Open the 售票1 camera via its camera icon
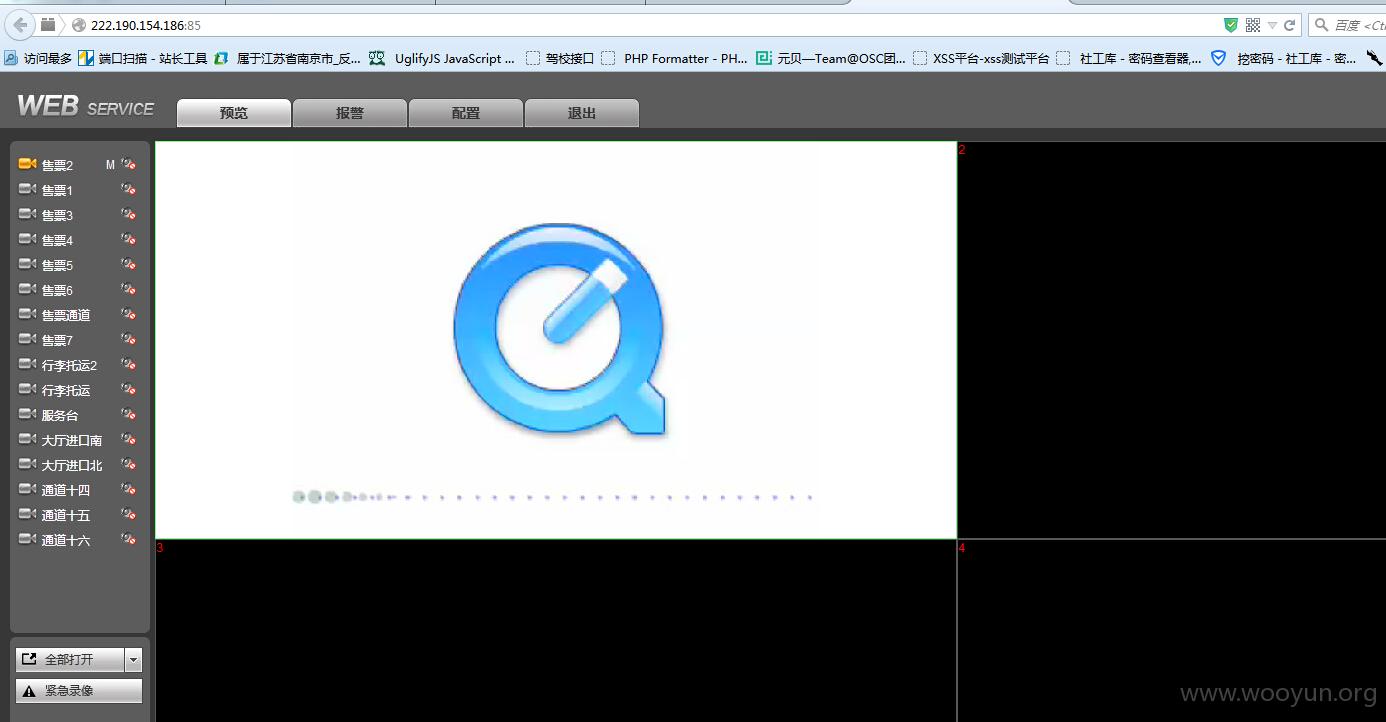This screenshot has height=722, width=1386. pyautogui.click(x=27, y=189)
